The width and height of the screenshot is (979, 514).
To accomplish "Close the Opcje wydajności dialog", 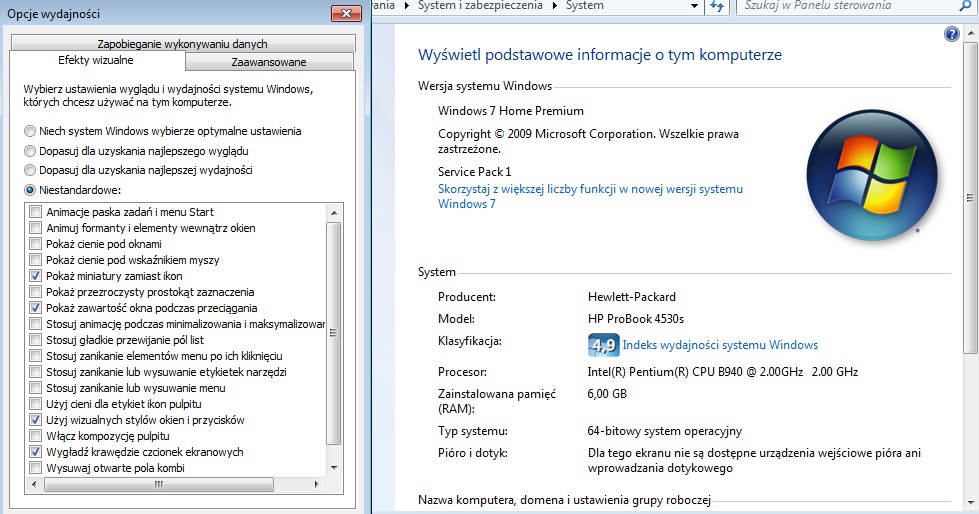I will tap(347, 13).
